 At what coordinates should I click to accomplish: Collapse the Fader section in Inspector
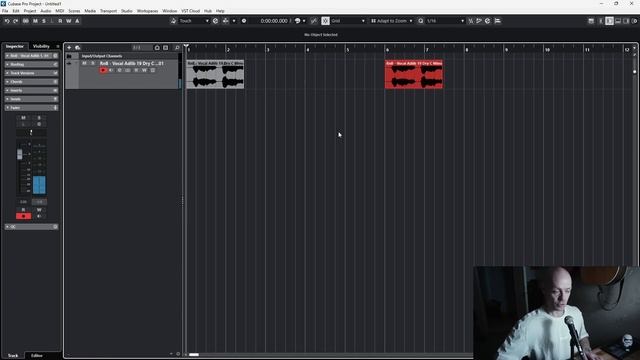(31, 108)
